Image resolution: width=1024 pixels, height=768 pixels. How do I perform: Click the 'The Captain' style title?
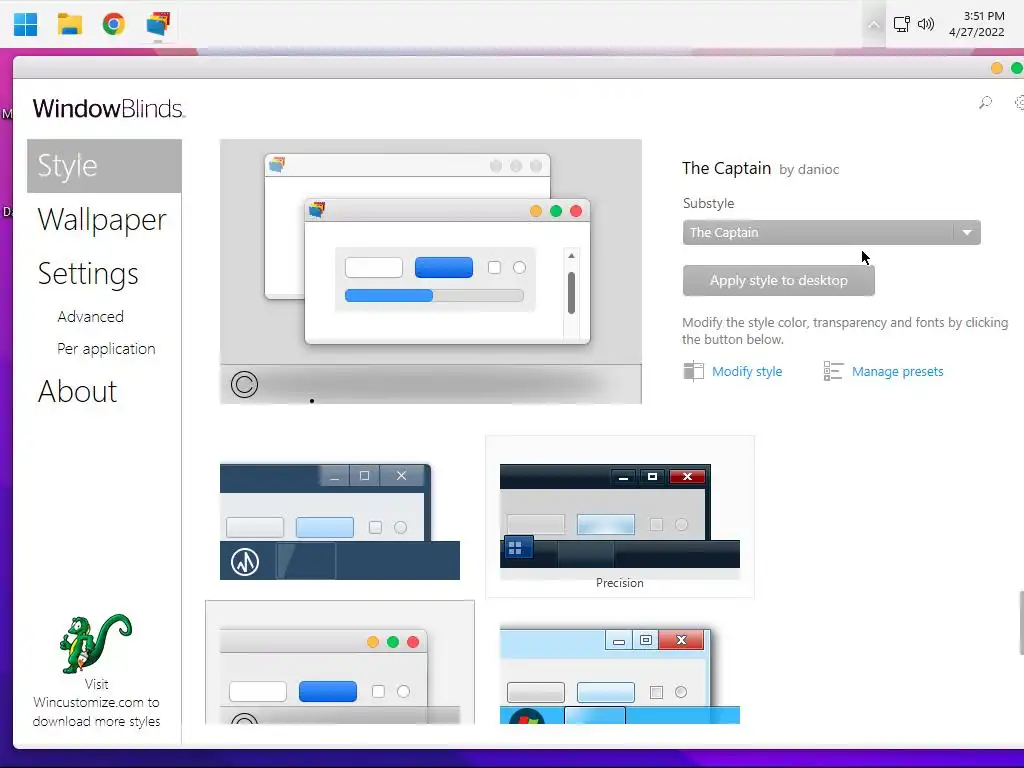(726, 168)
